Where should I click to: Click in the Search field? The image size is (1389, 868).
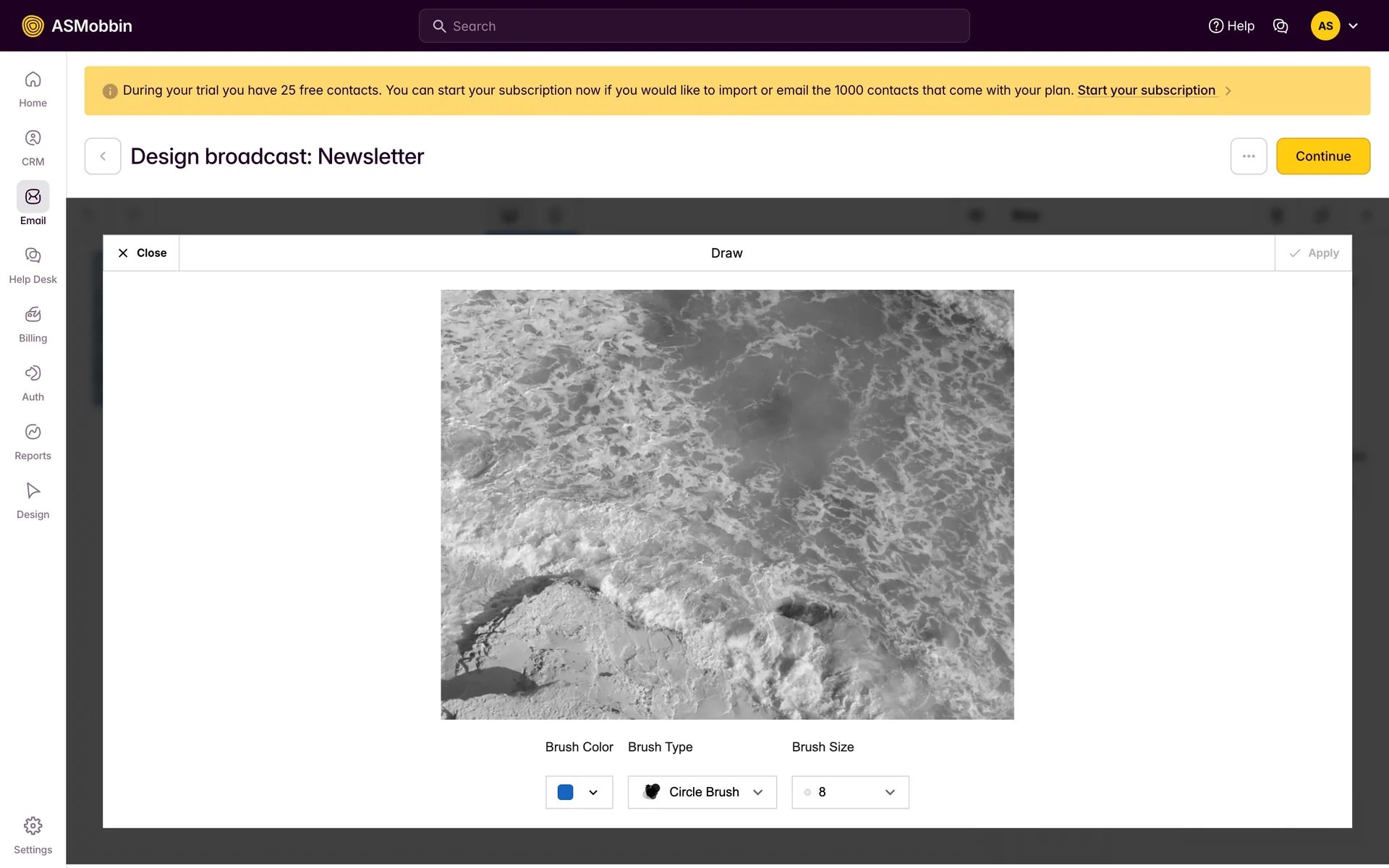click(x=694, y=26)
